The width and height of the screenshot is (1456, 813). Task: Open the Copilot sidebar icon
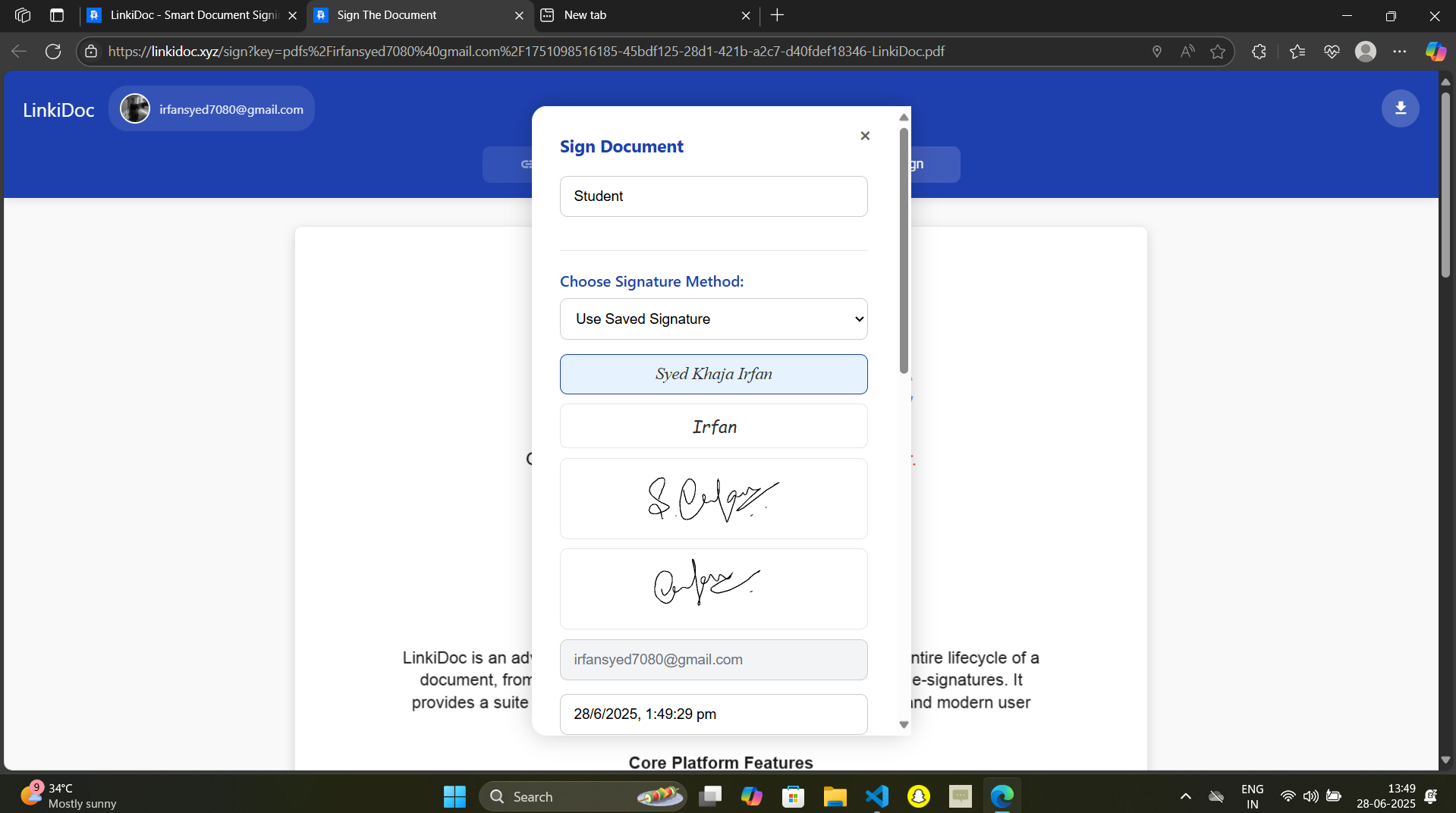1435,52
